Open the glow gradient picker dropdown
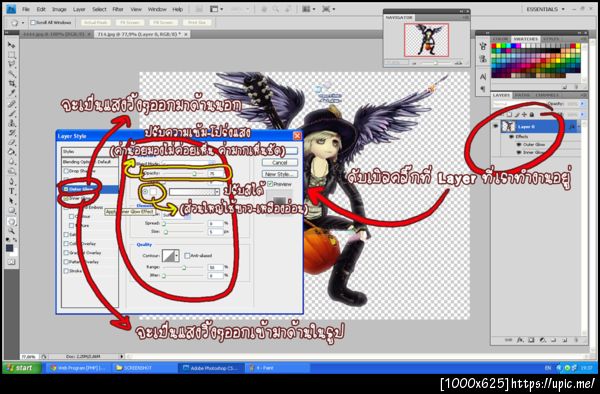 pyautogui.click(x=217, y=191)
